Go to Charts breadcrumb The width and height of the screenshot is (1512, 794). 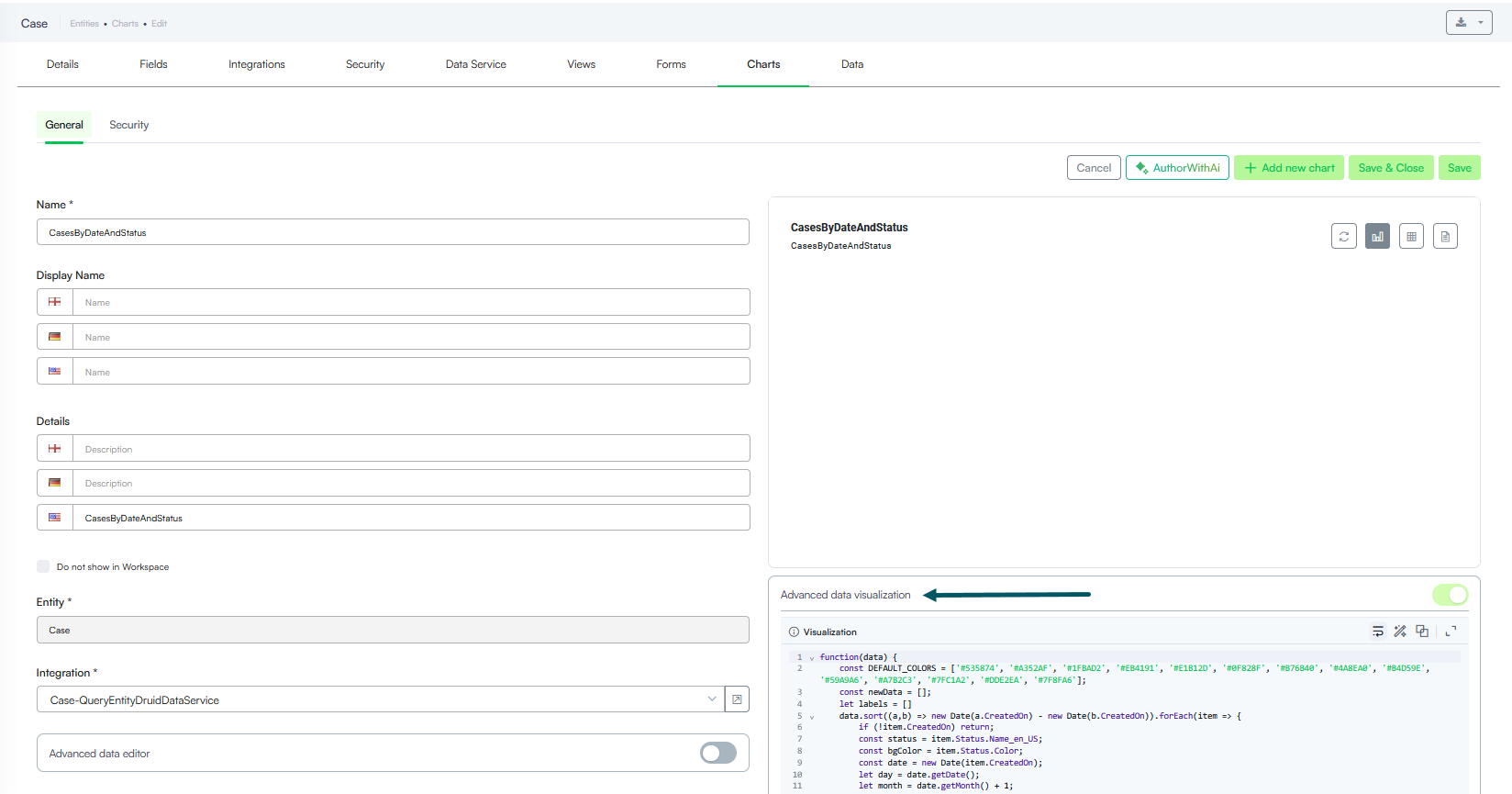click(125, 24)
